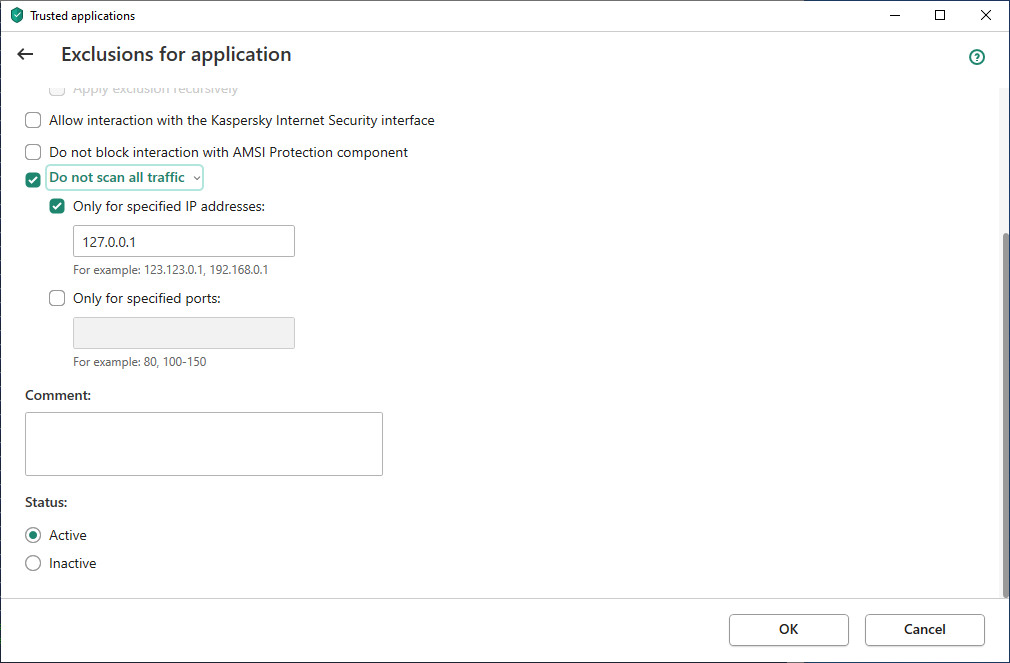Click the Kaspersky shield icon in title bar
Image resolution: width=1010 pixels, height=663 pixels.
click(x=17, y=15)
